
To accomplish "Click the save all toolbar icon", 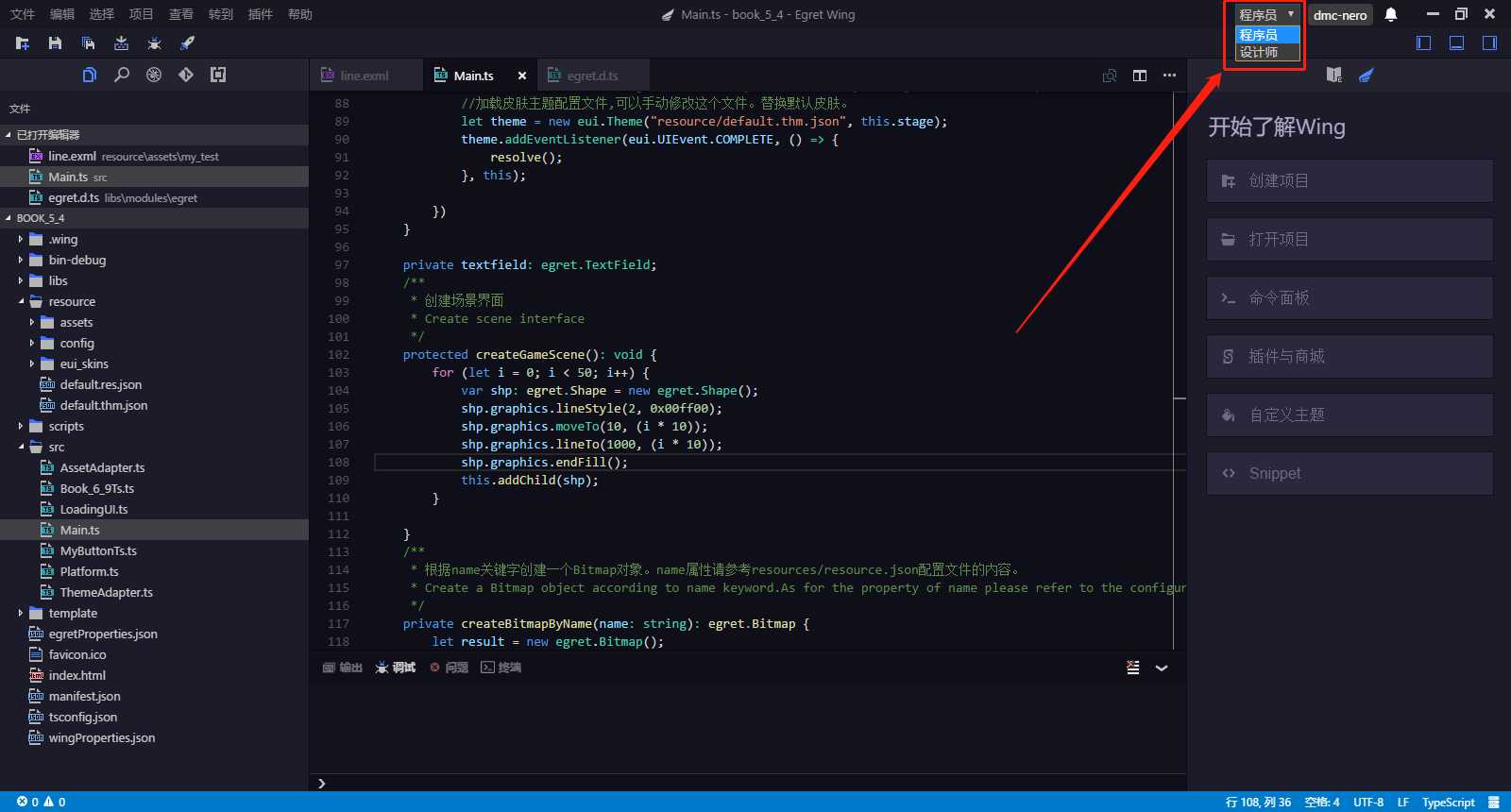I will point(88,43).
